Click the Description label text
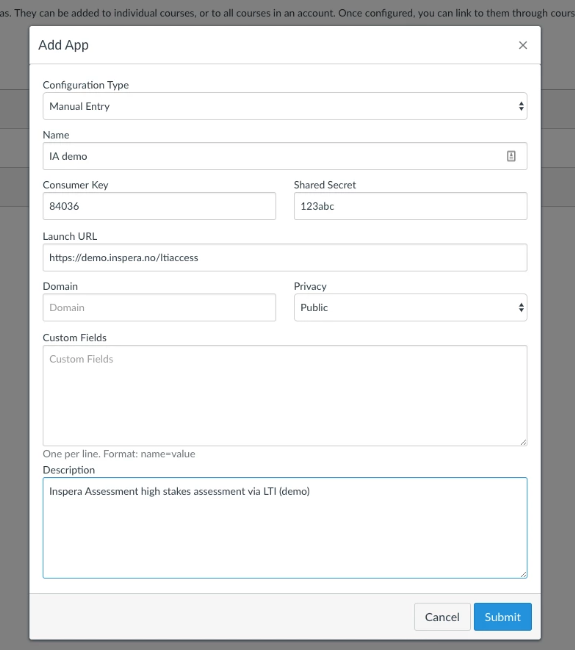 [69, 470]
